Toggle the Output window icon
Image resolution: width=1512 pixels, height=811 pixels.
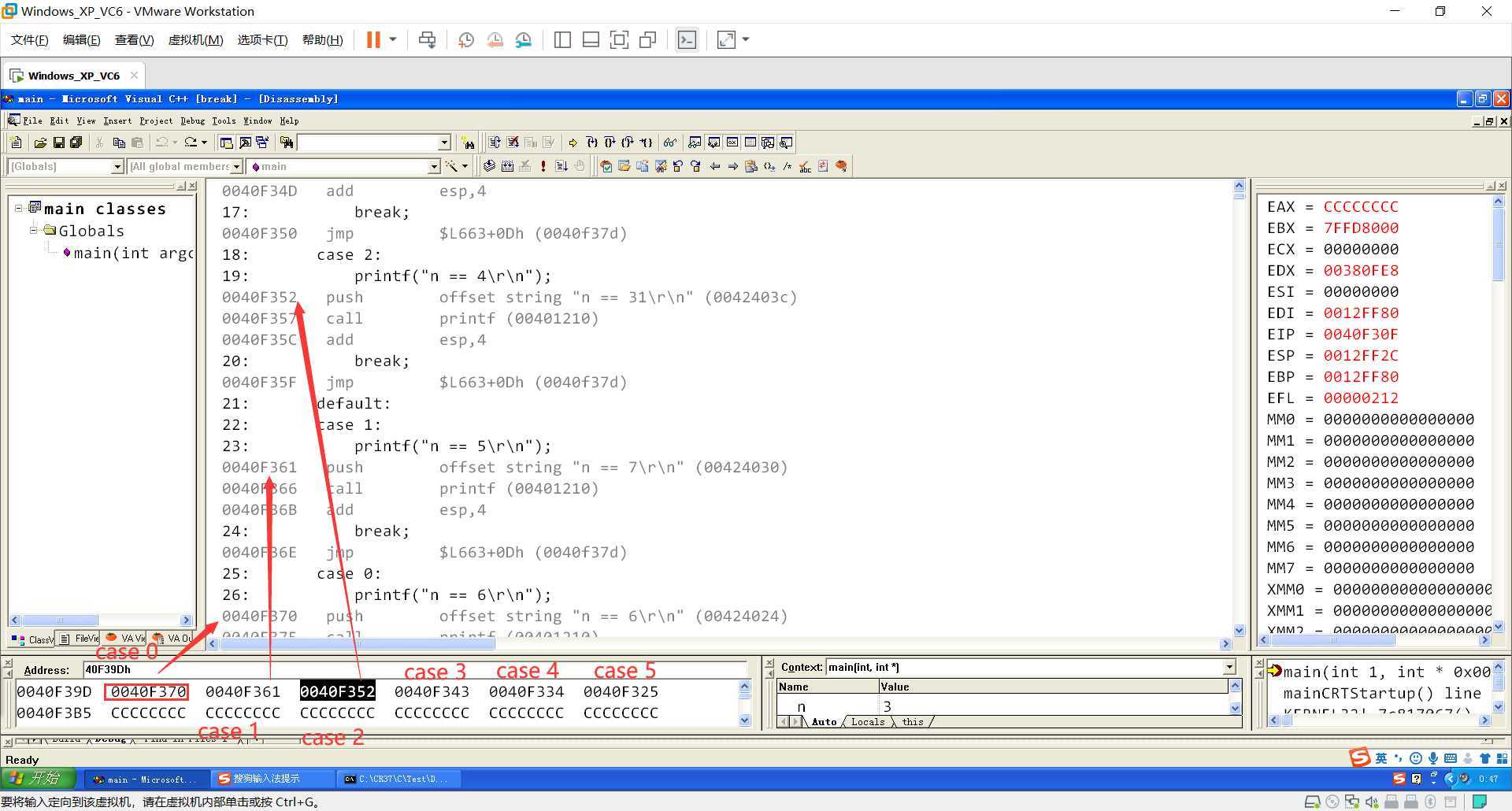245,143
